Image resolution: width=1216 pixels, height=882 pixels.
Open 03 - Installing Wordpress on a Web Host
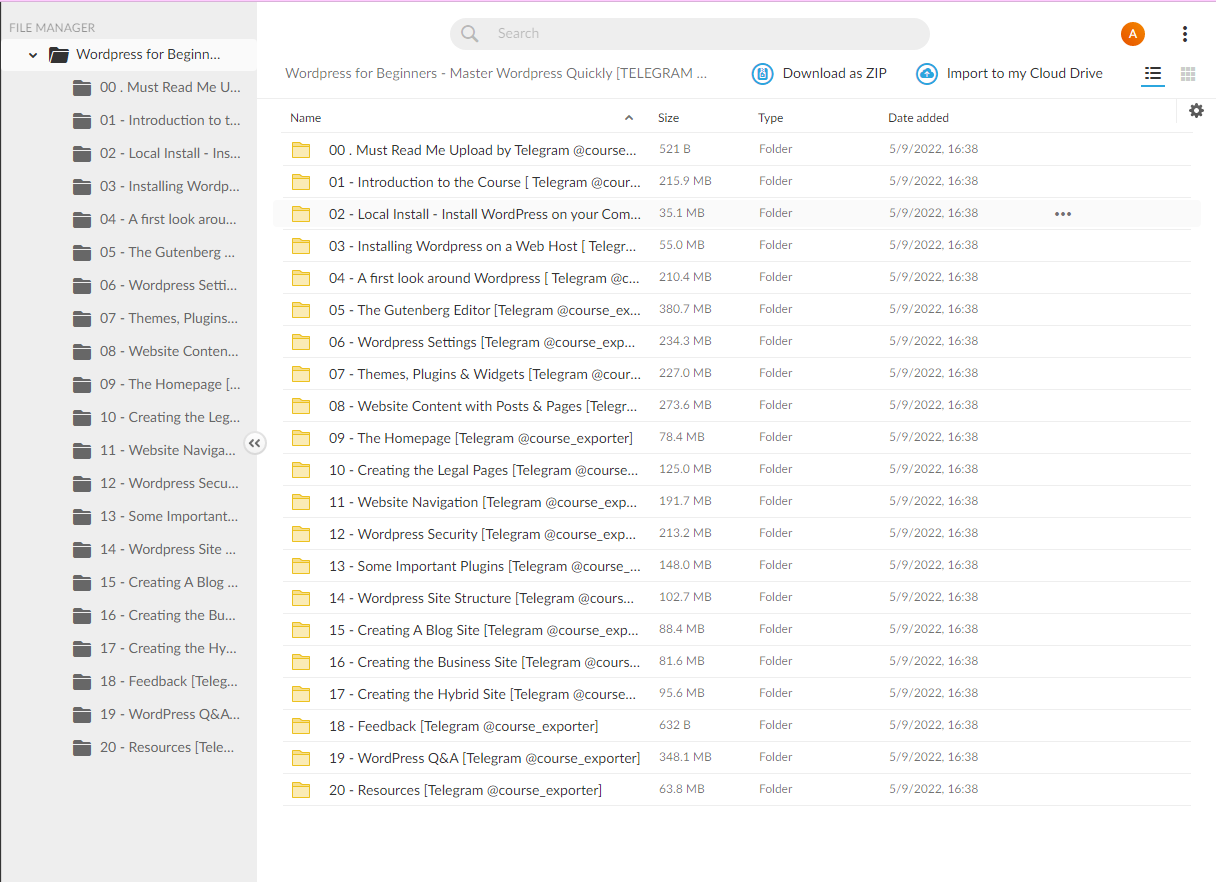click(x=736, y=246)
